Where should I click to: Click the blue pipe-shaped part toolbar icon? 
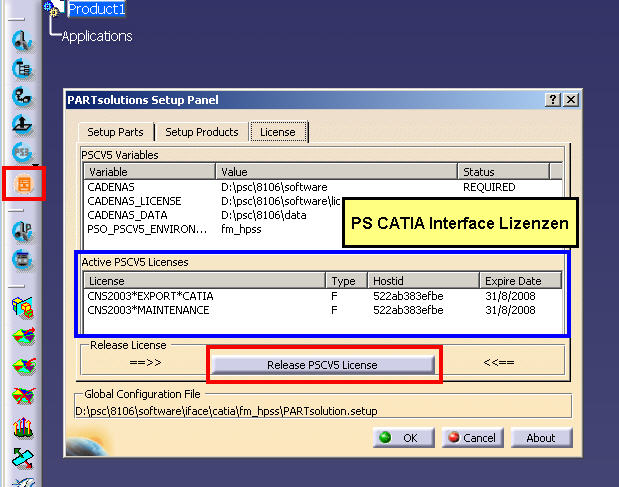pyautogui.click(x=22, y=96)
